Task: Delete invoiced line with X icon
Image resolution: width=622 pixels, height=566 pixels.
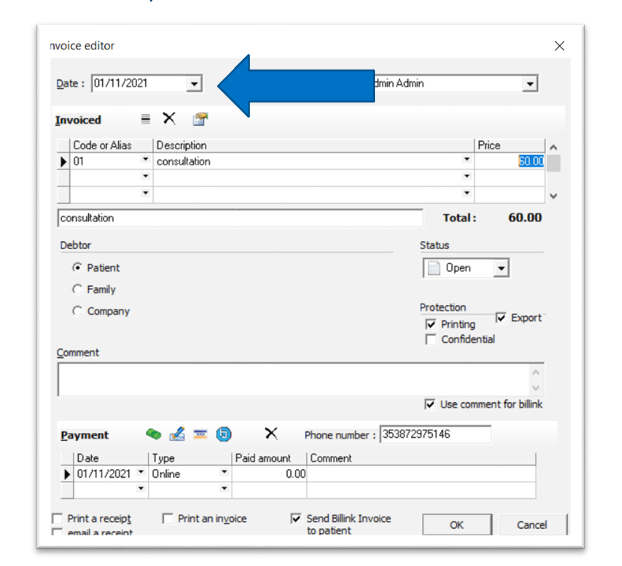Action: [169, 119]
